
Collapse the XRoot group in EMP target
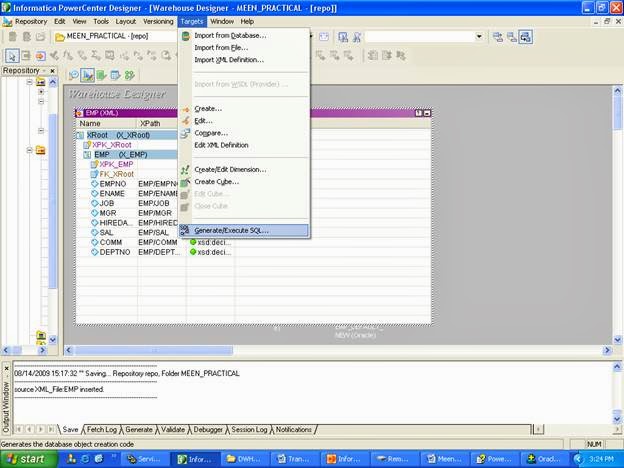point(80,135)
